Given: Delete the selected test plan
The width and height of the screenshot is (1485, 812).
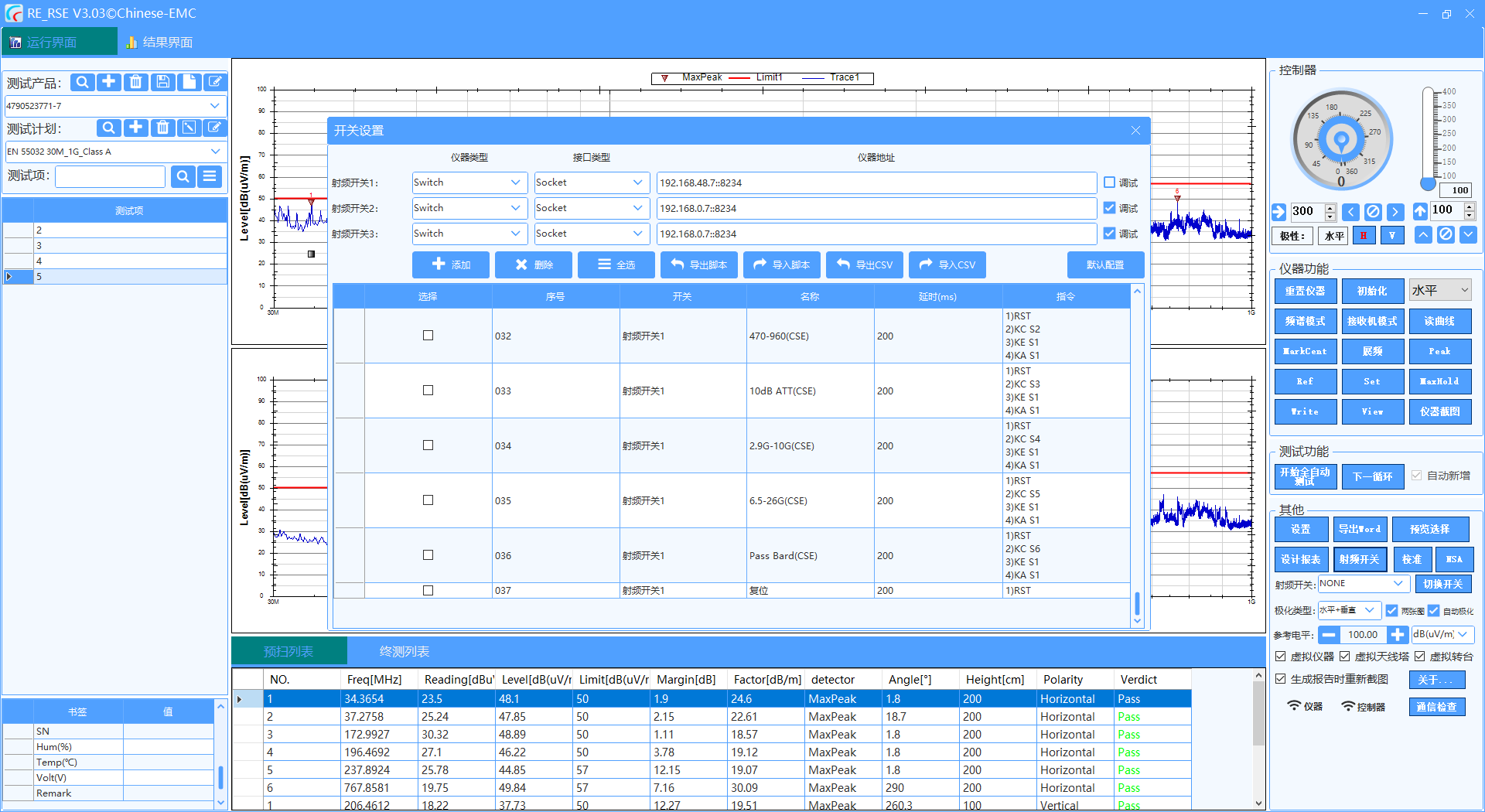Looking at the screenshot, I should click(x=162, y=128).
